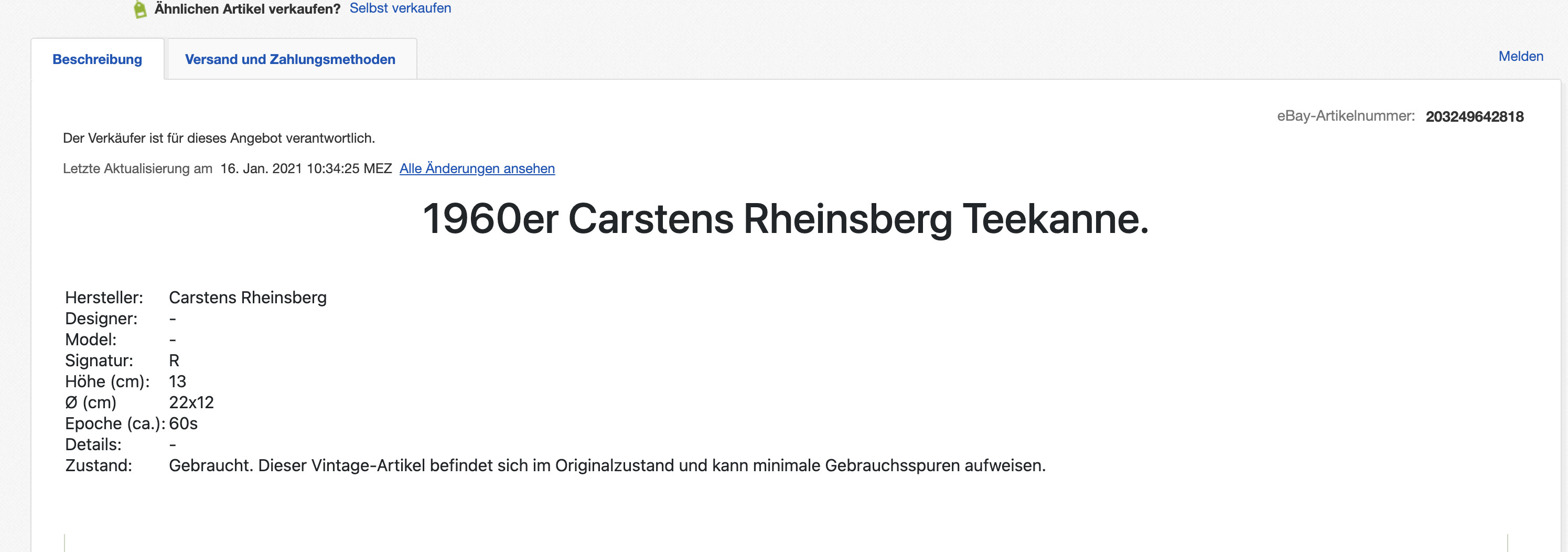The width and height of the screenshot is (1568, 552).
Task: Click the "Ähnlichen Artikel verkaufen?" text
Action: click(x=247, y=8)
